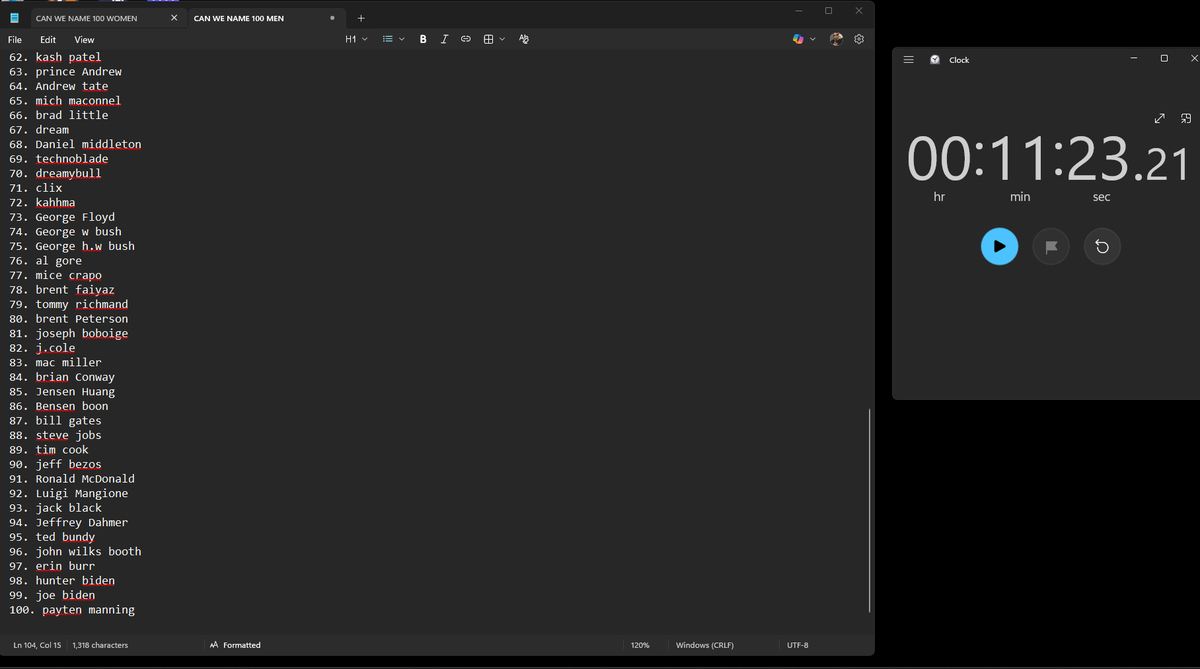Click the unsaved dot on 100 MEN tab
Image resolution: width=1200 pixels, height=669 pixels.
(332, 18)
